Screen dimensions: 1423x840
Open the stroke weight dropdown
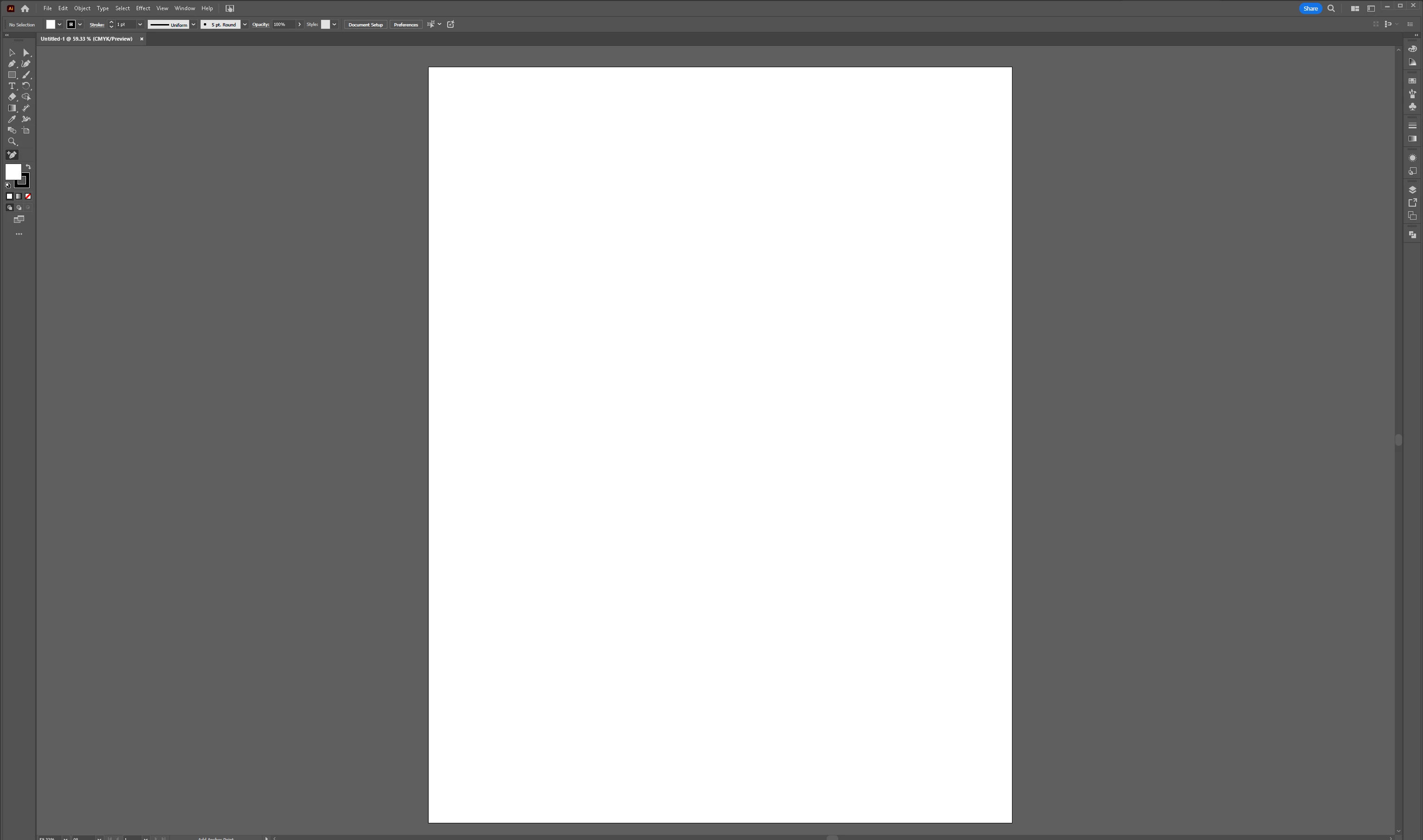[140, 25]
